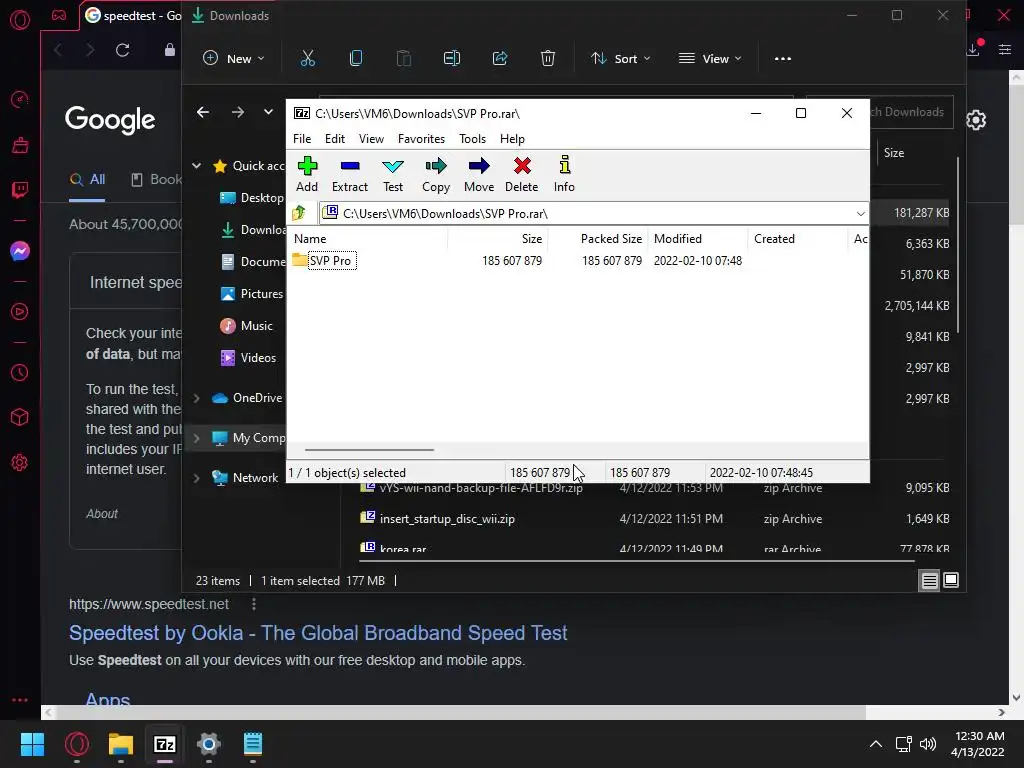The image size is (1024, 768).
Task: Expand My Computer in Explorer sidebar
Action: click(197, 438)
